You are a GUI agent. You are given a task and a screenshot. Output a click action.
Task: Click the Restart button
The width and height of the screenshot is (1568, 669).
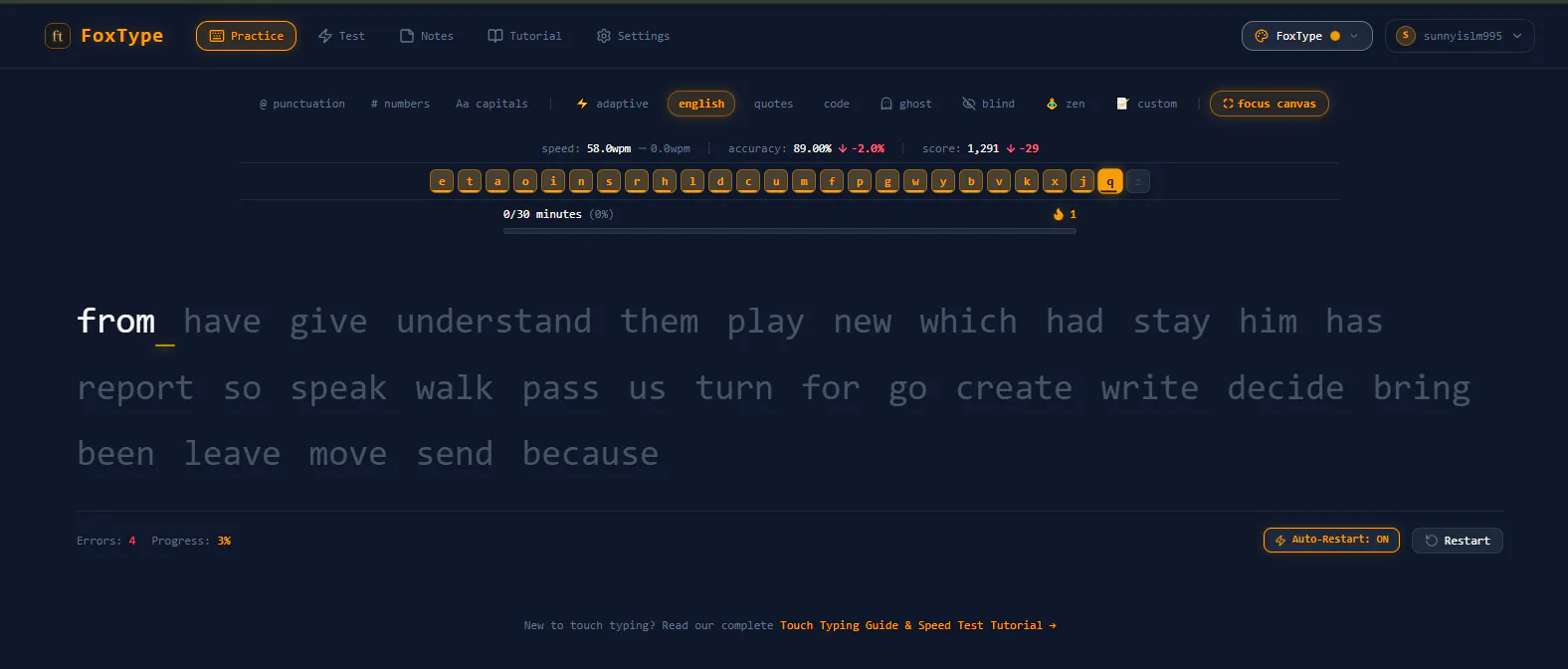[1458, 541]
